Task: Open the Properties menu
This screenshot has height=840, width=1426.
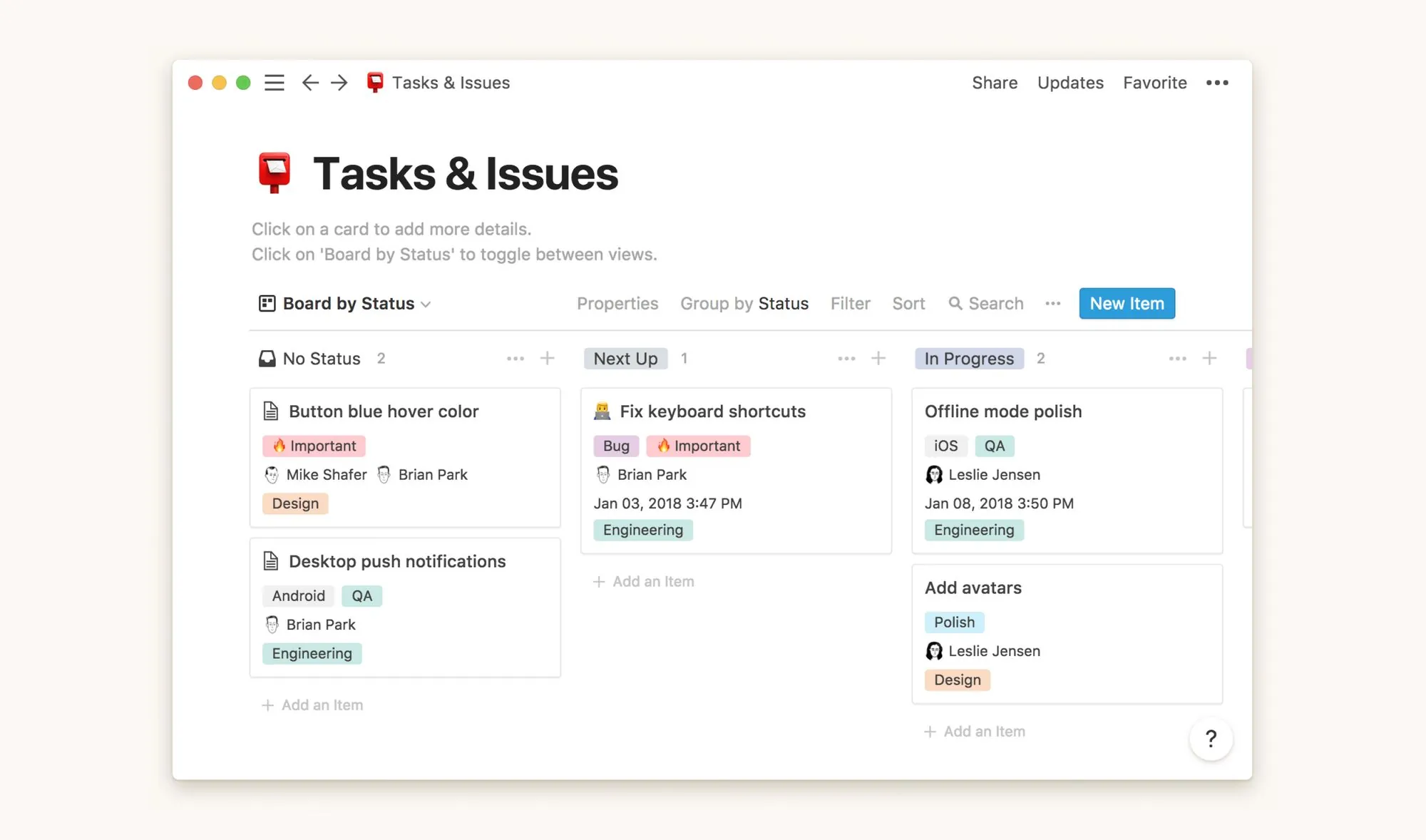Action: pos(617,304)
